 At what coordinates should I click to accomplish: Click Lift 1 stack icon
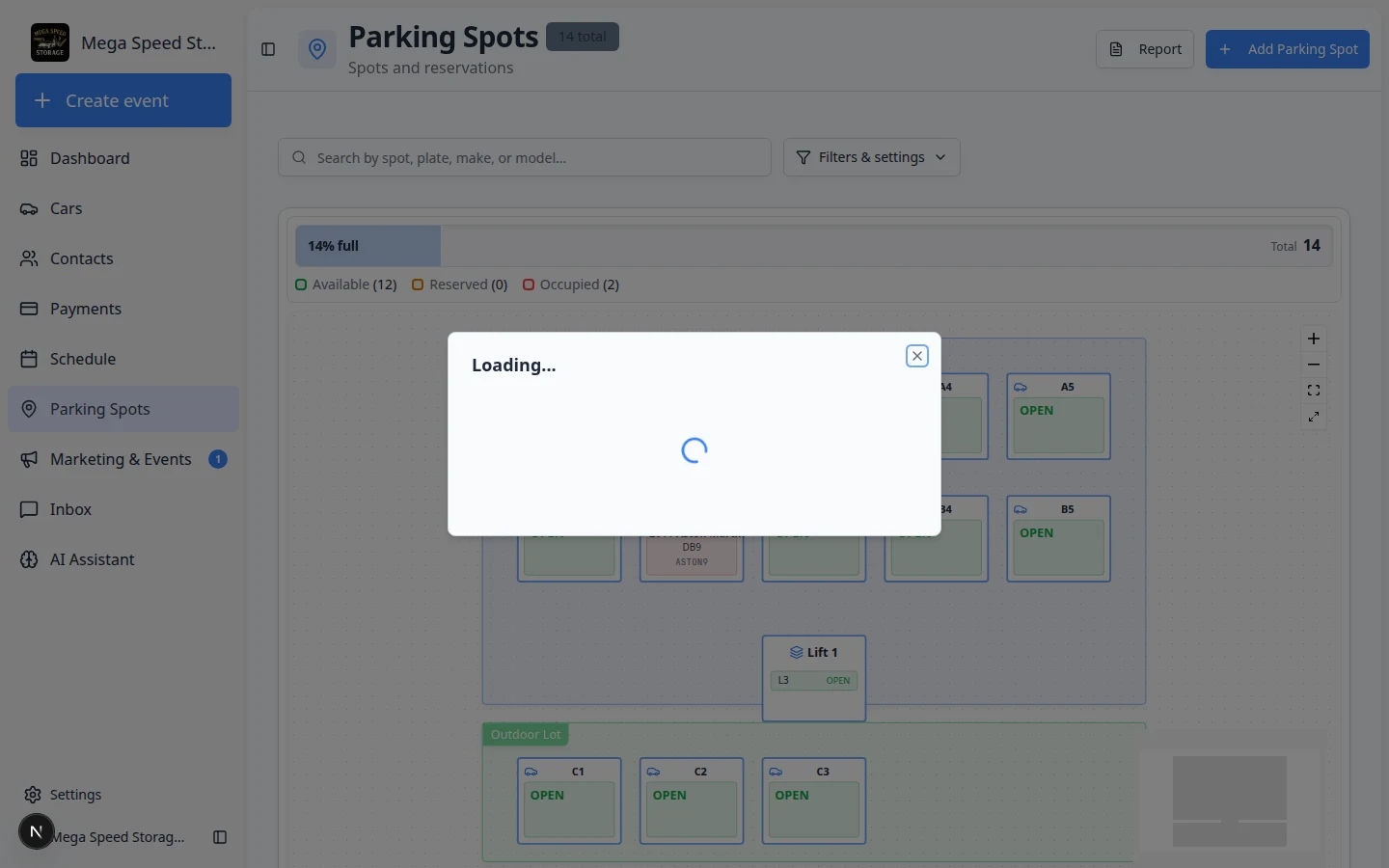(796, 653)
